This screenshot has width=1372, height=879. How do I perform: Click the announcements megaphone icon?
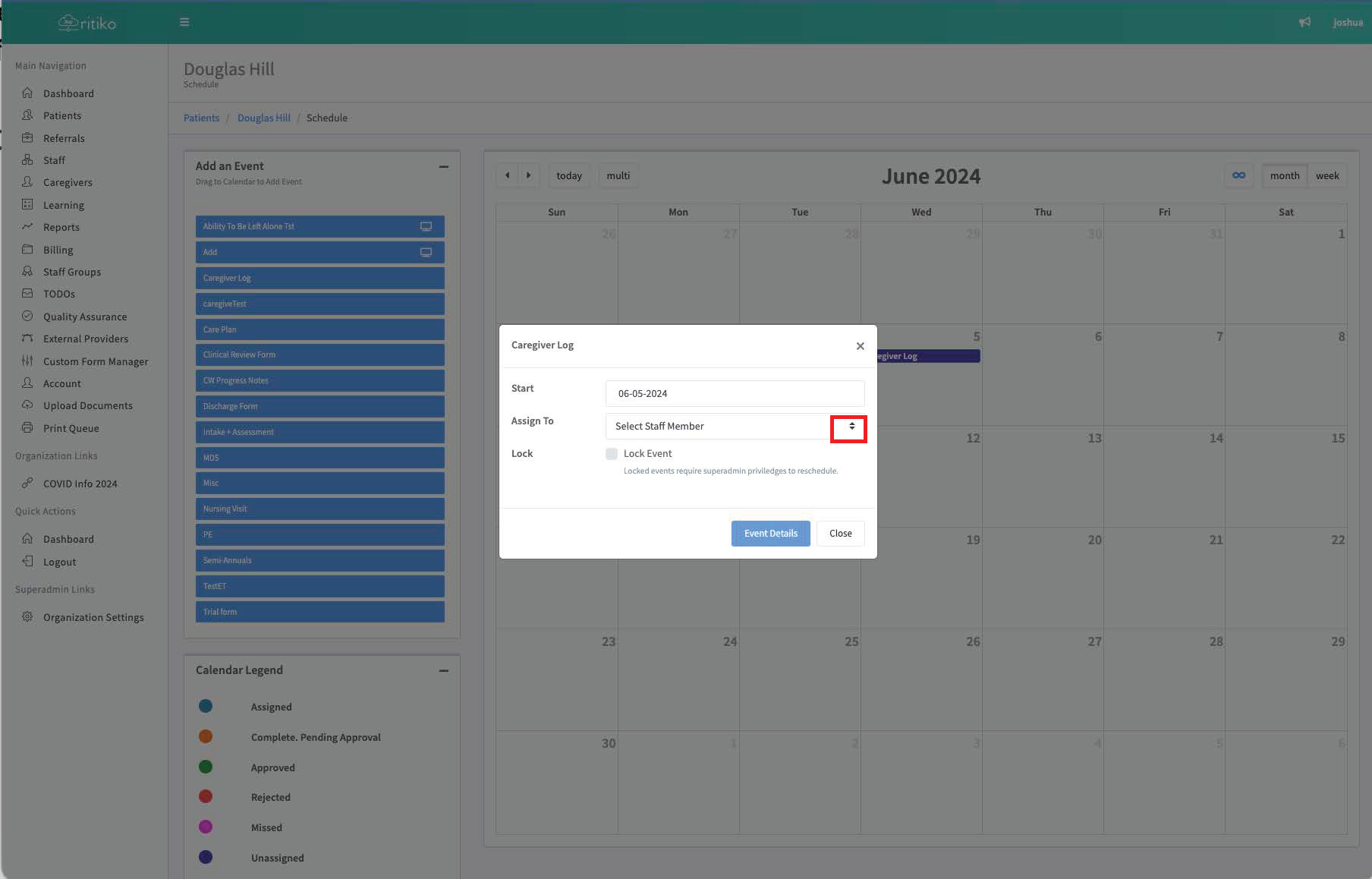tap(1304, 22)
